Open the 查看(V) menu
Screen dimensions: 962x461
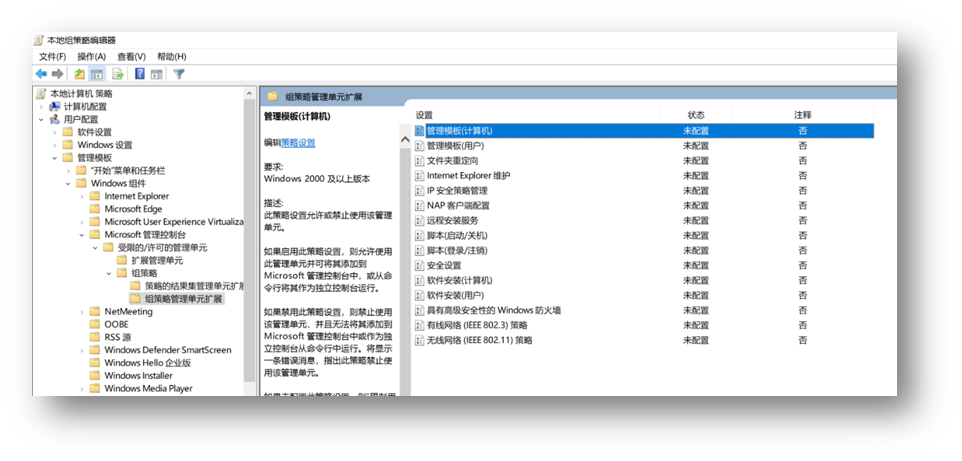pos(131,56)
